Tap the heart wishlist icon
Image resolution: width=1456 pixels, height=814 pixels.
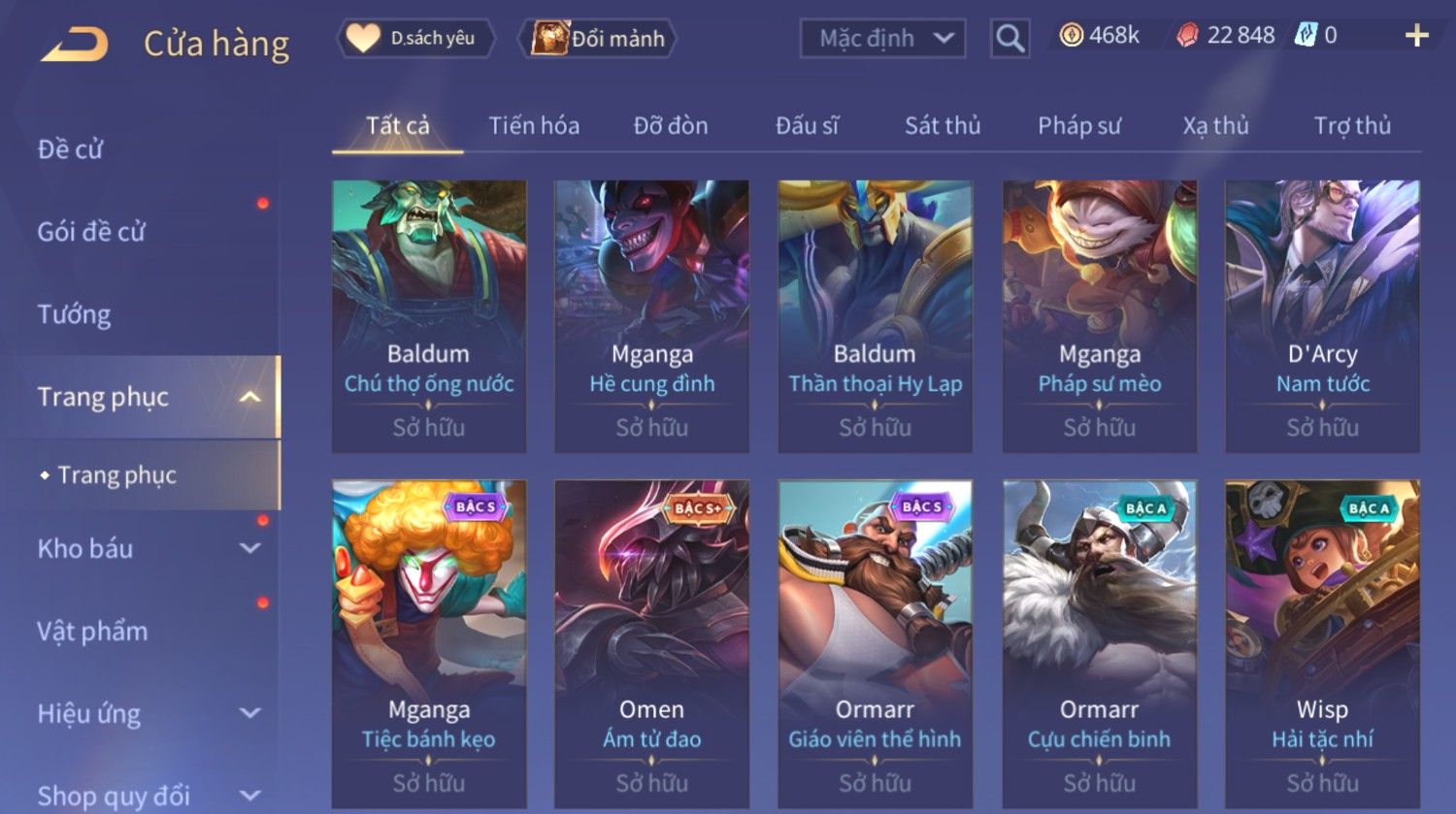[363, 38]
